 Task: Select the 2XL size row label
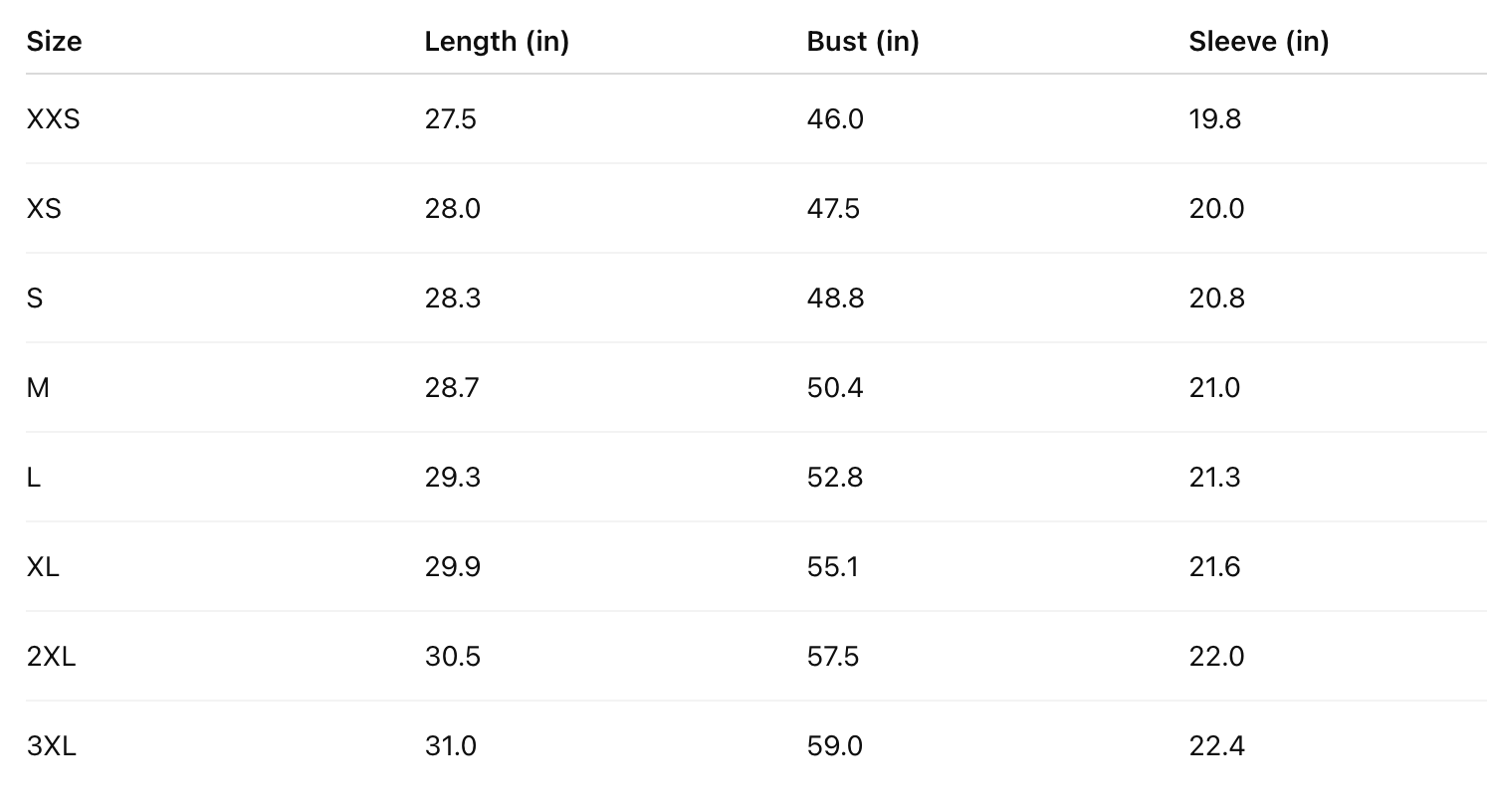tap(51, 657)
